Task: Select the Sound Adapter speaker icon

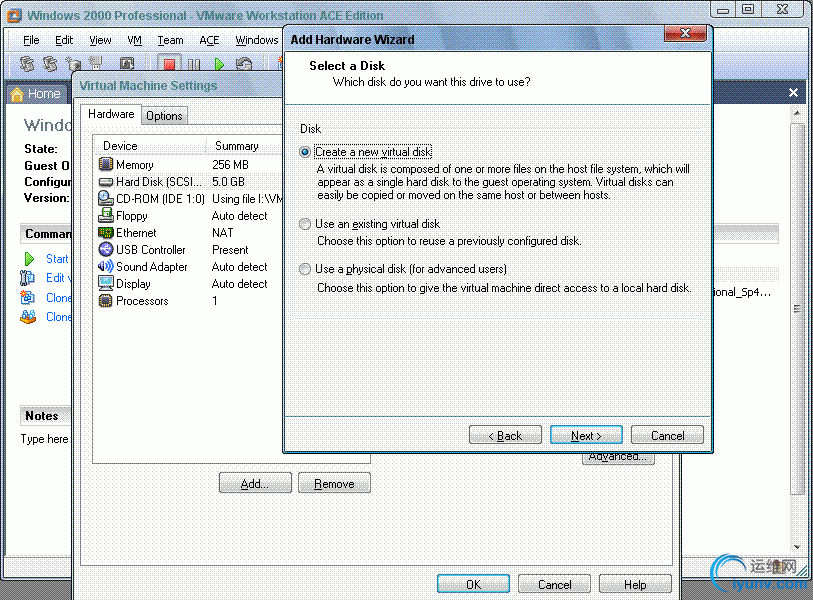Action: pyautogui.click(x=105, y=267)
